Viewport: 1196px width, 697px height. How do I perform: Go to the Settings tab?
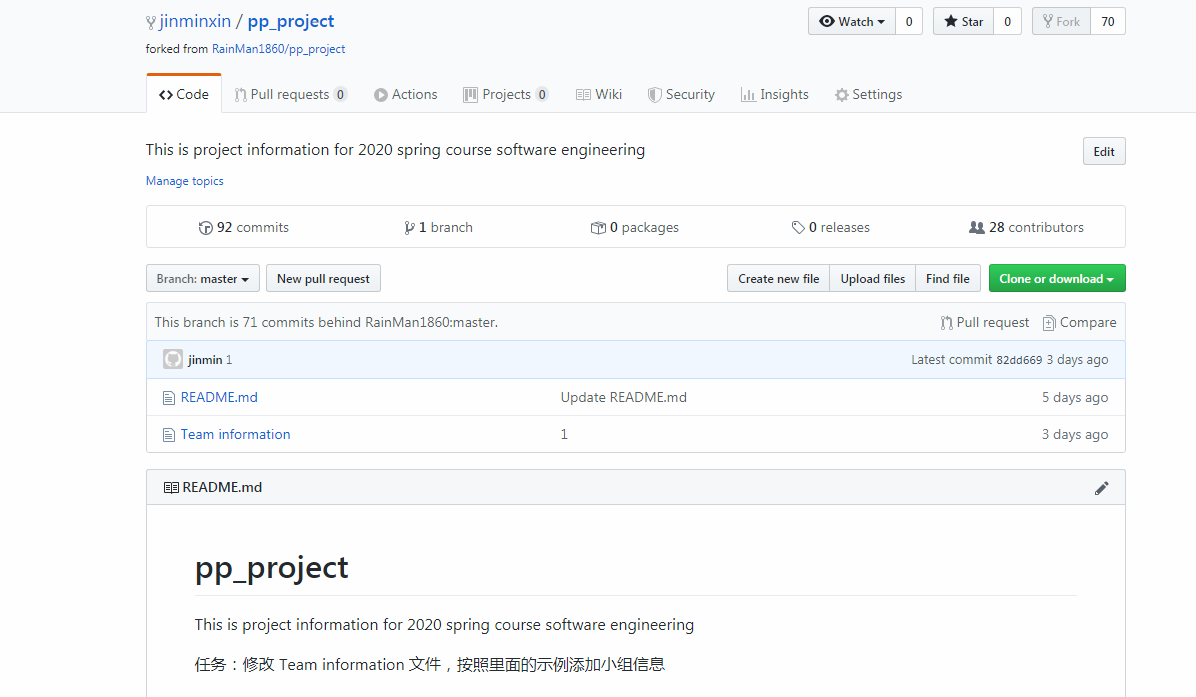coord(868,95)
